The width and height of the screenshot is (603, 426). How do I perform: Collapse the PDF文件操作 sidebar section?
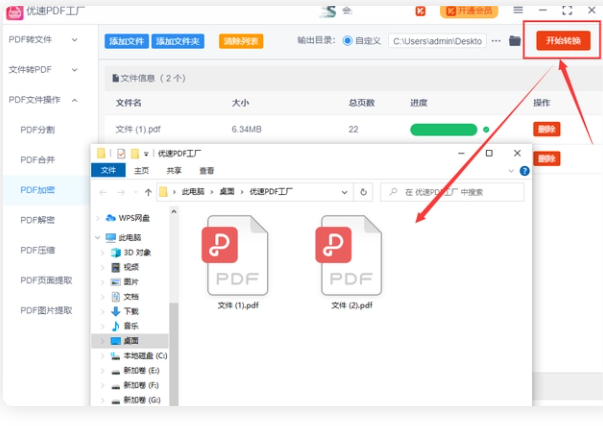tap(75, 100)
